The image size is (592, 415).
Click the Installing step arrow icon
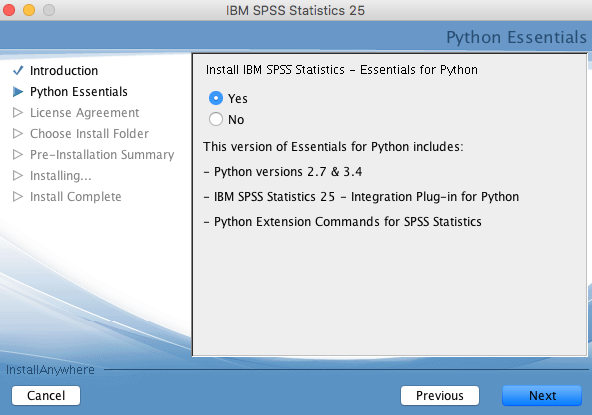pos(18,176)
